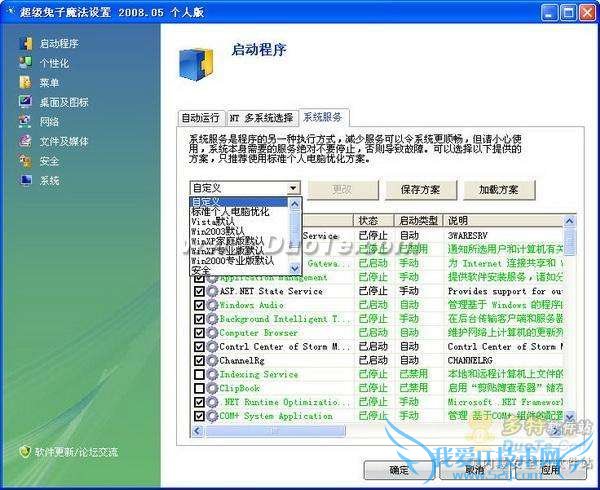
Task: Click the 网络 sidebar icon
Action: click(x=26, y=121)
